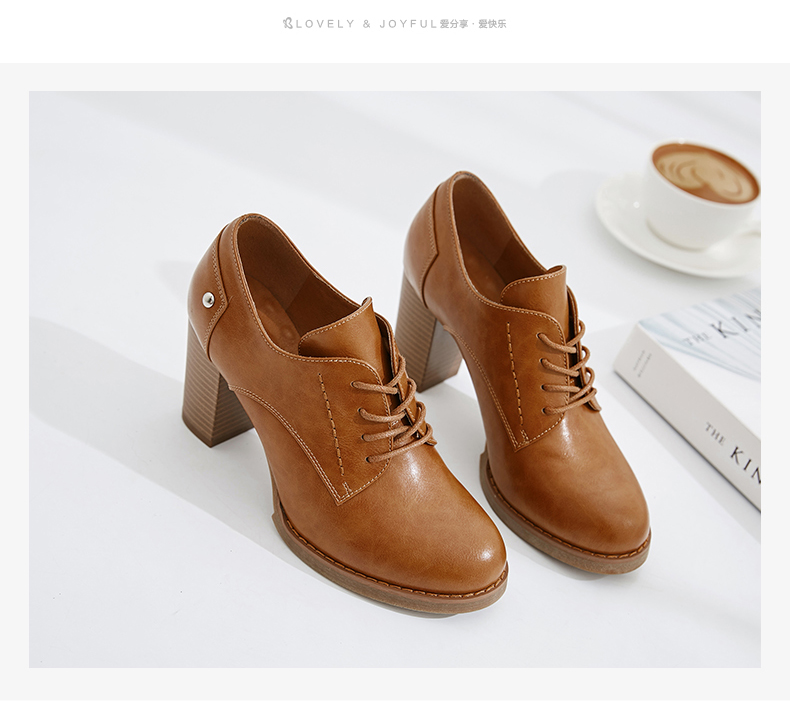Click the small logo icon before LOVELY
This screenshot has height=718, width=790.
287,23
